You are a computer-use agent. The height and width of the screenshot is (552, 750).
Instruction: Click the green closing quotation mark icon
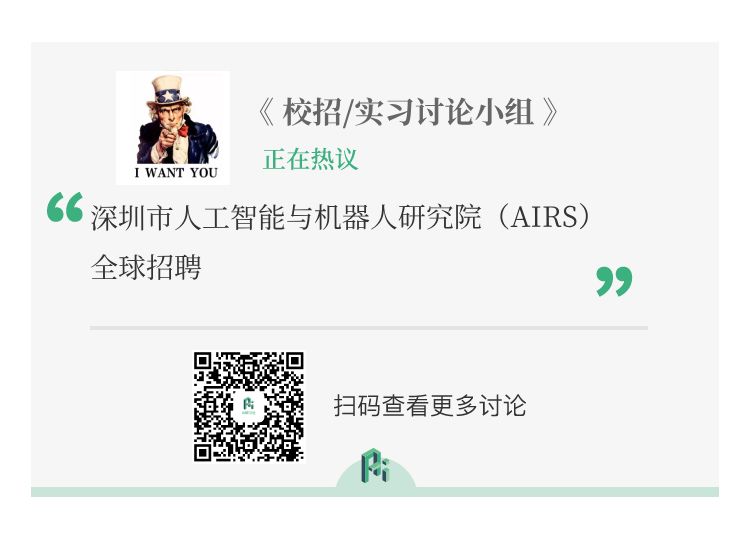pyautogui.click(x=614, y=282)
